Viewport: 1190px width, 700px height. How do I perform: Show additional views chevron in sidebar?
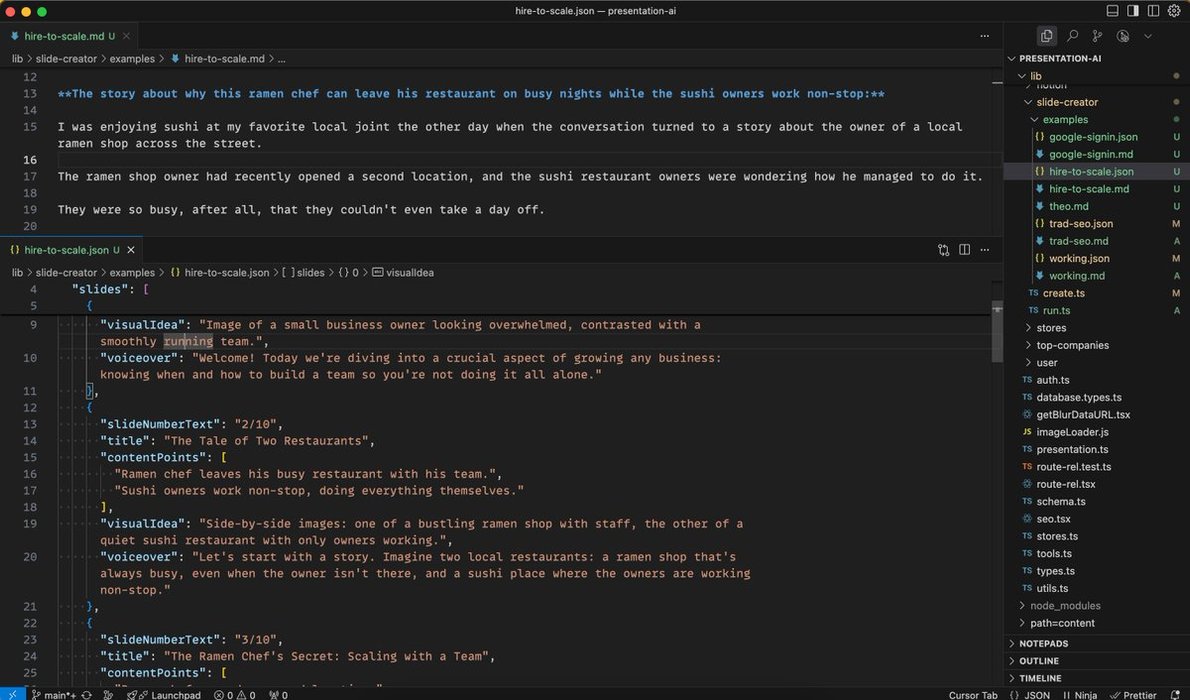click(1148, 36)
